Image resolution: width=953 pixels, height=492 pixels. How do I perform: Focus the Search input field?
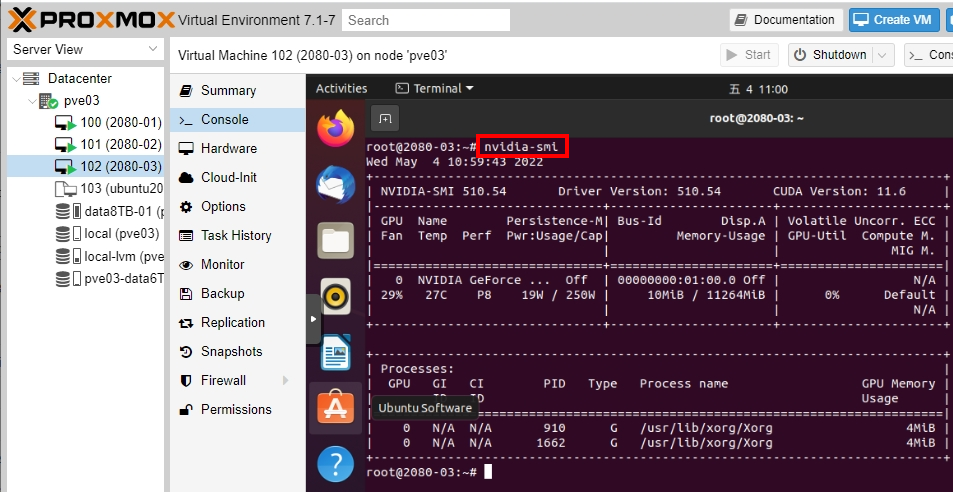426,20
